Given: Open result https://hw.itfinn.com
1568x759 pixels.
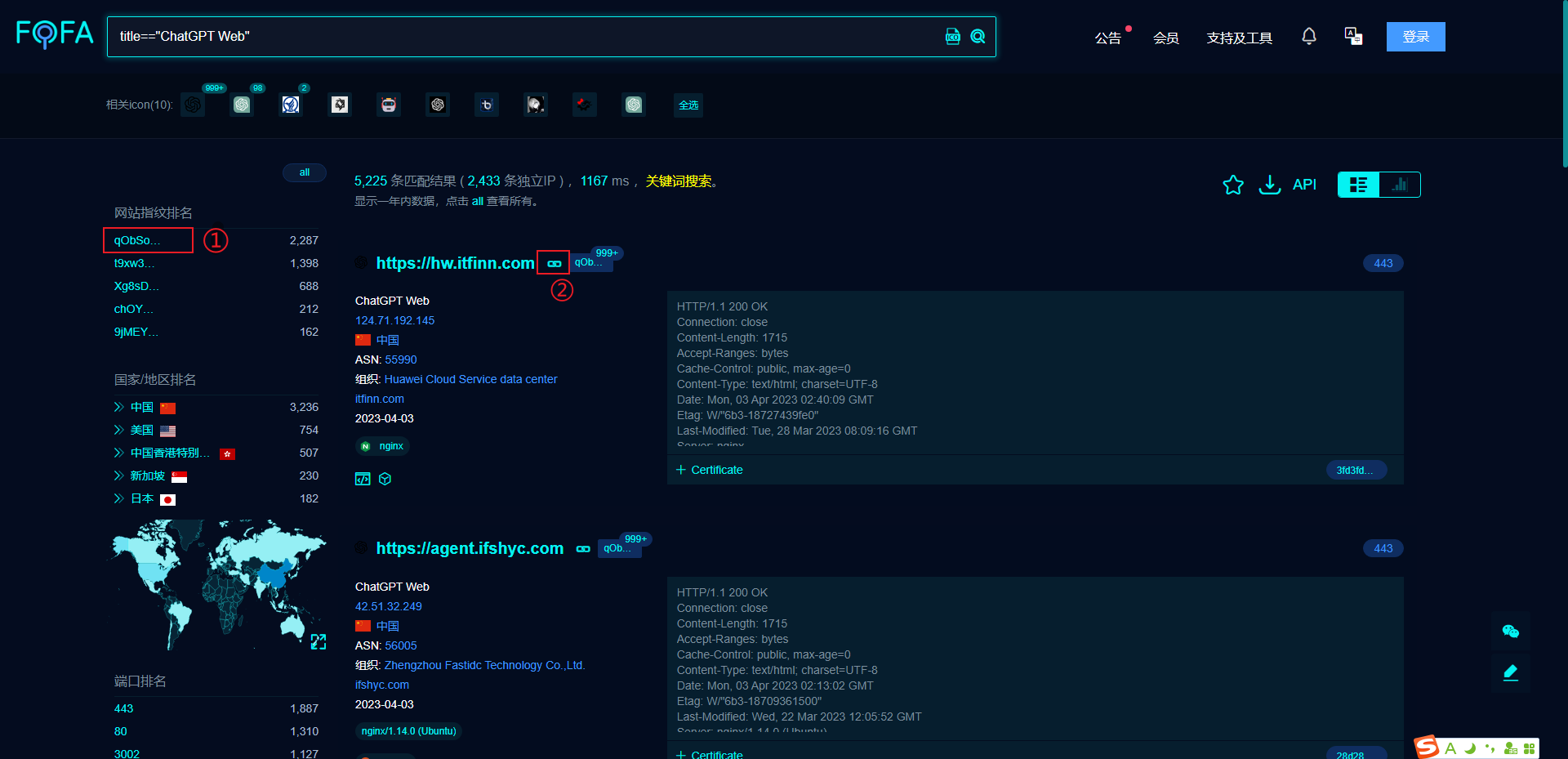Looking at the screenshot, I should [x=455, y=263].
